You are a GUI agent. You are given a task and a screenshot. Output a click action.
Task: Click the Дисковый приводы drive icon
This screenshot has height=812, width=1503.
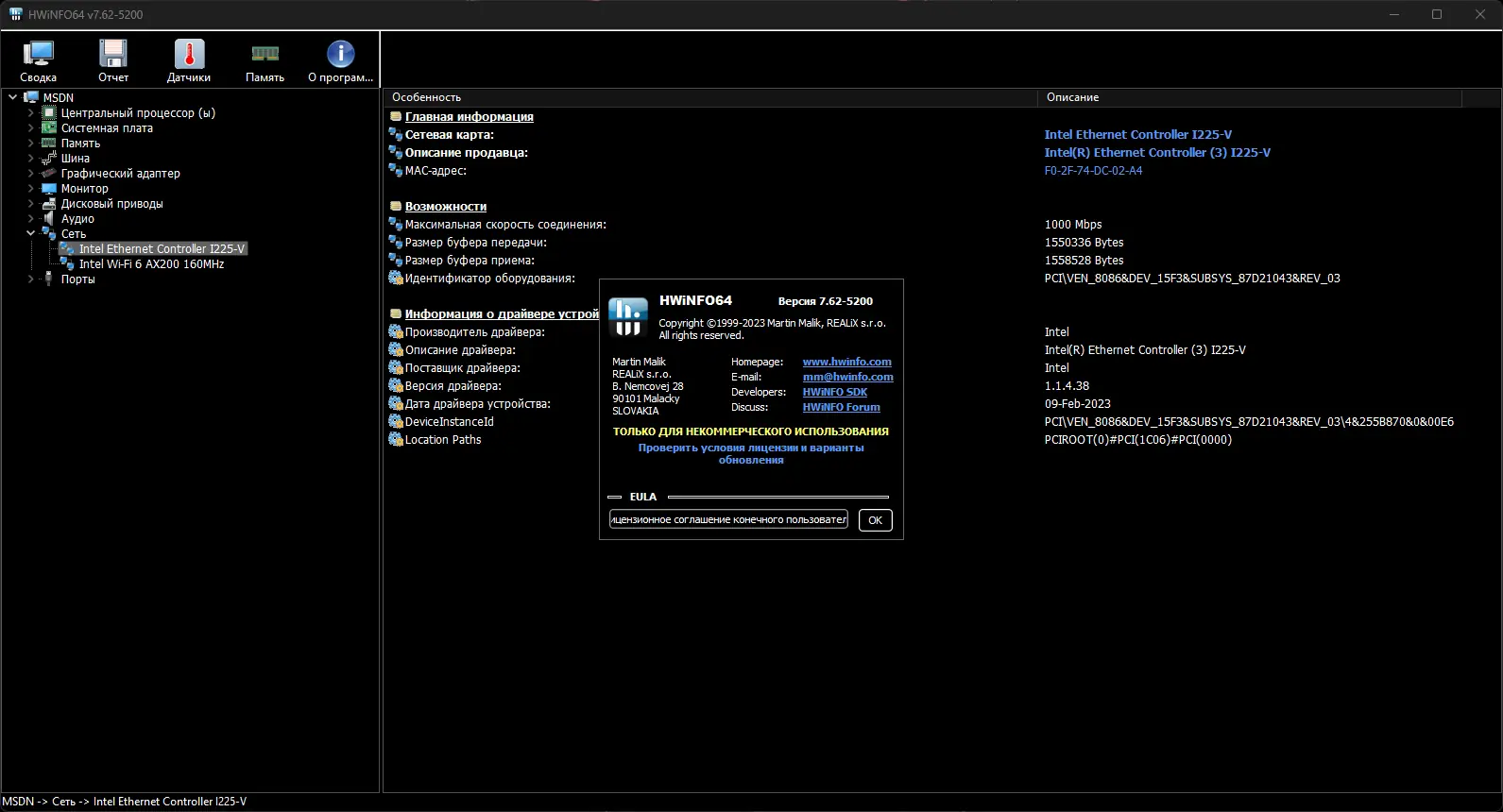tap(49, 203)
